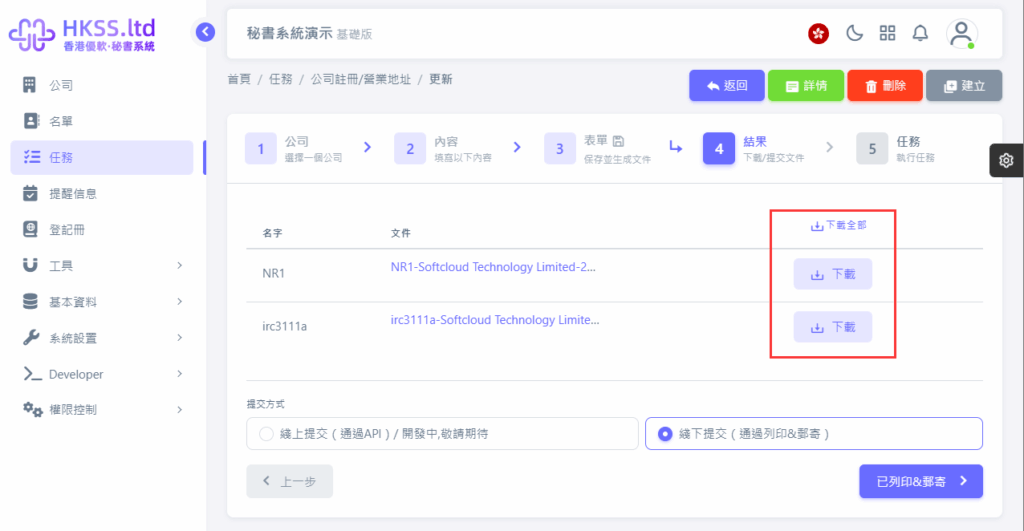Click the Developer terminal icon
Screen dimensions: 1024x531
pyautogui.click(x=32, y=374)
